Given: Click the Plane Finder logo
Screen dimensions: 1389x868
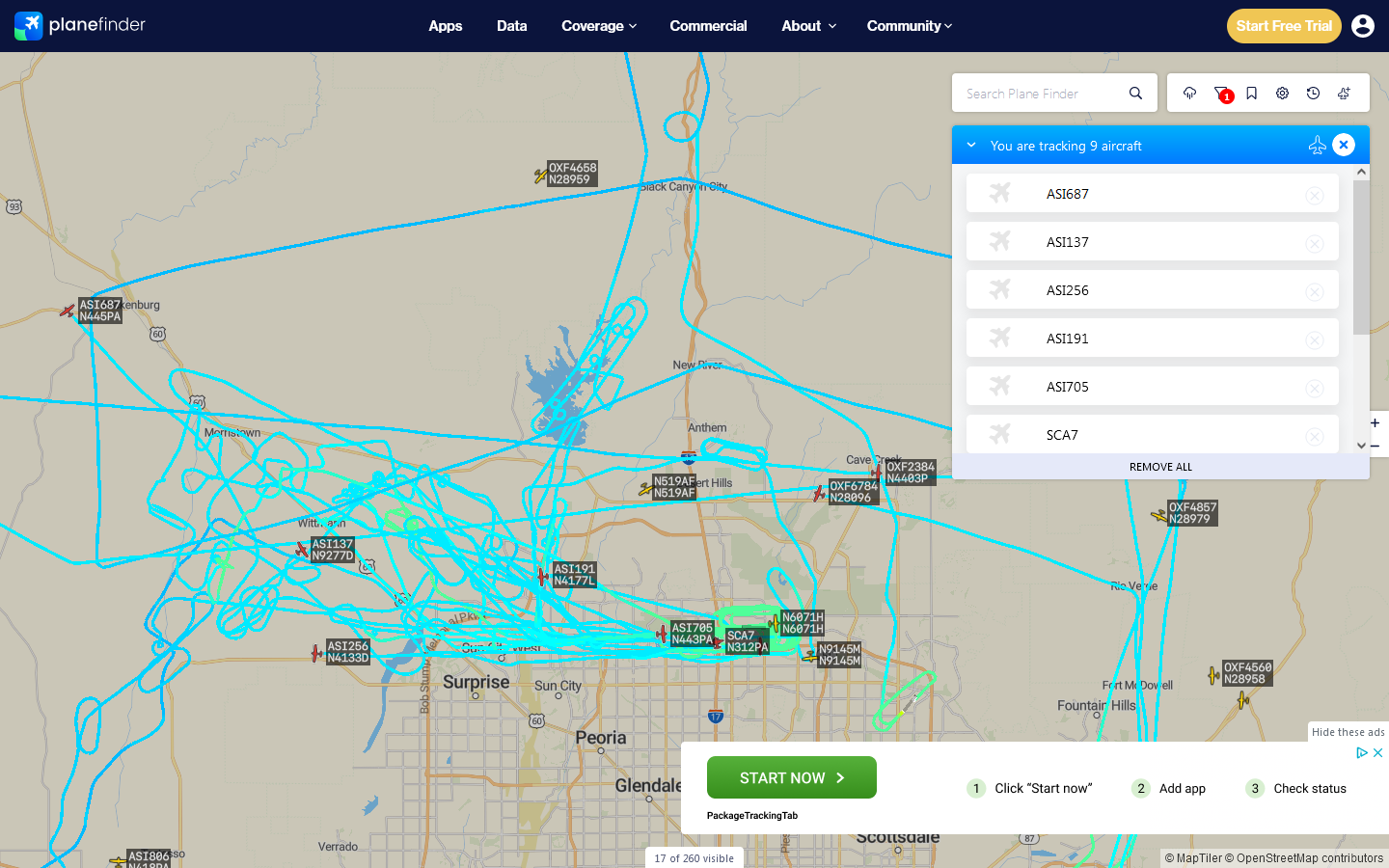Looking at the screenshot, I should pos(80,25).
